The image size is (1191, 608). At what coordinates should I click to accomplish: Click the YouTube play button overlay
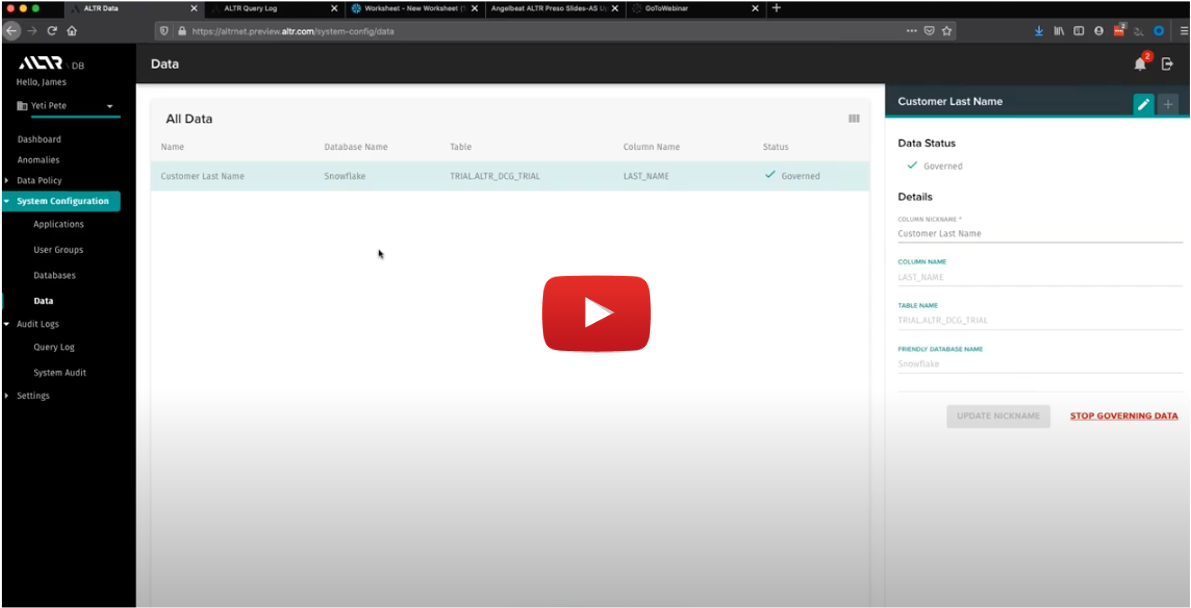596,313
